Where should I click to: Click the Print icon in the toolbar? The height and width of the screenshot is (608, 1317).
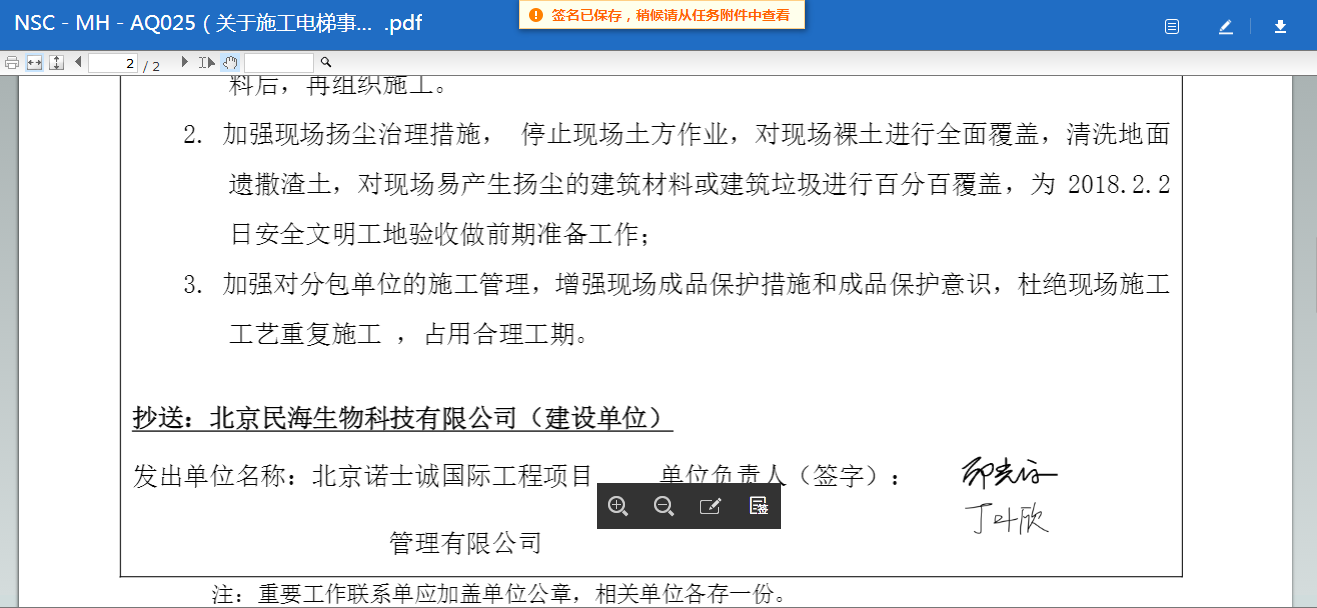(11, 61)
